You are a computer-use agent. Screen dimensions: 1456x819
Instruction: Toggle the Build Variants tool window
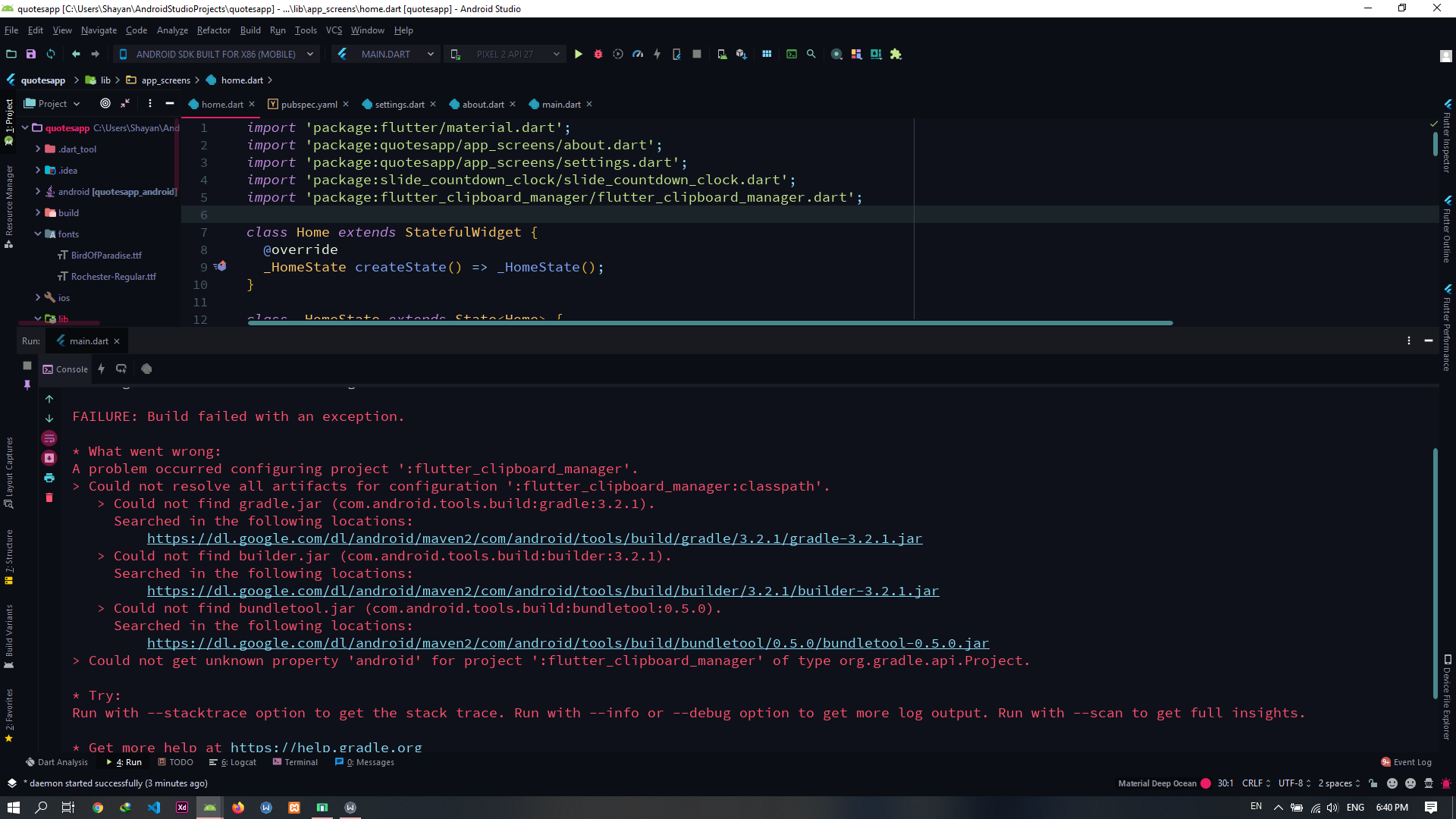tap(9, 636)
